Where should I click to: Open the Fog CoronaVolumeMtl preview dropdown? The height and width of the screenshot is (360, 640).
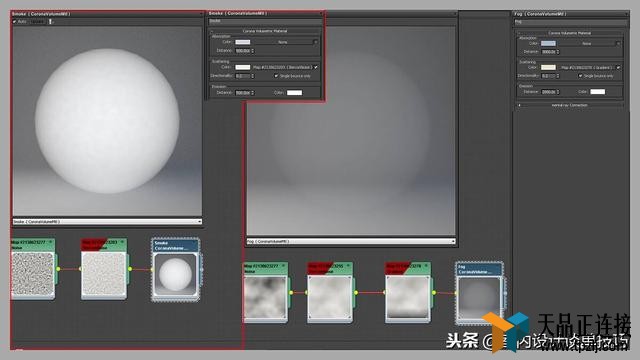(351, 242)
